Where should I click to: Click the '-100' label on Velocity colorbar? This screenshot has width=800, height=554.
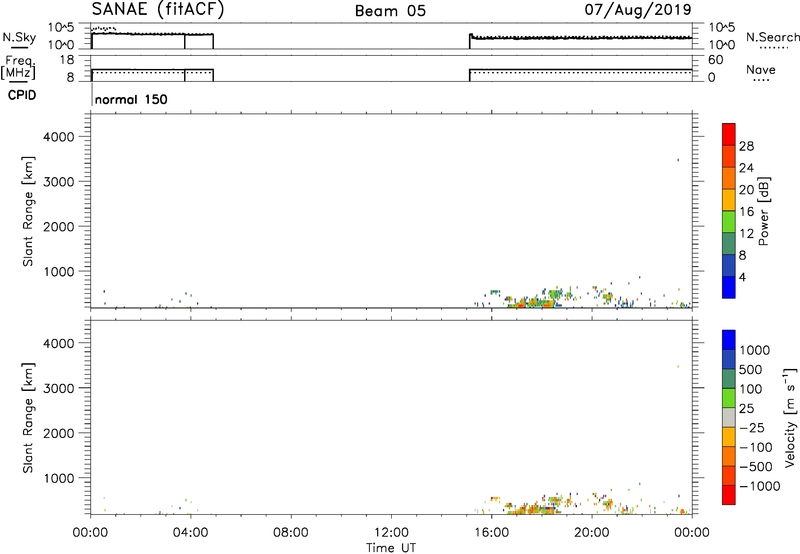(756, 447)
